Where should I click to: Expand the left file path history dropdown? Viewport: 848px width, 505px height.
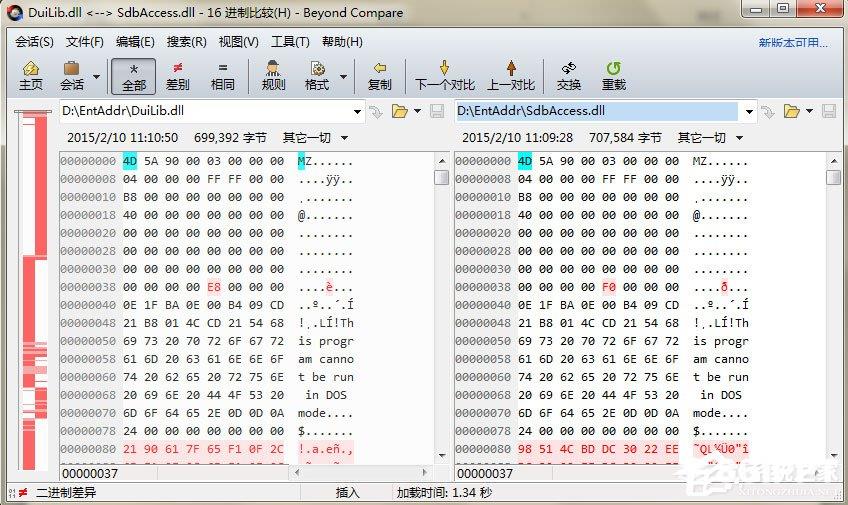click(357, 112)
